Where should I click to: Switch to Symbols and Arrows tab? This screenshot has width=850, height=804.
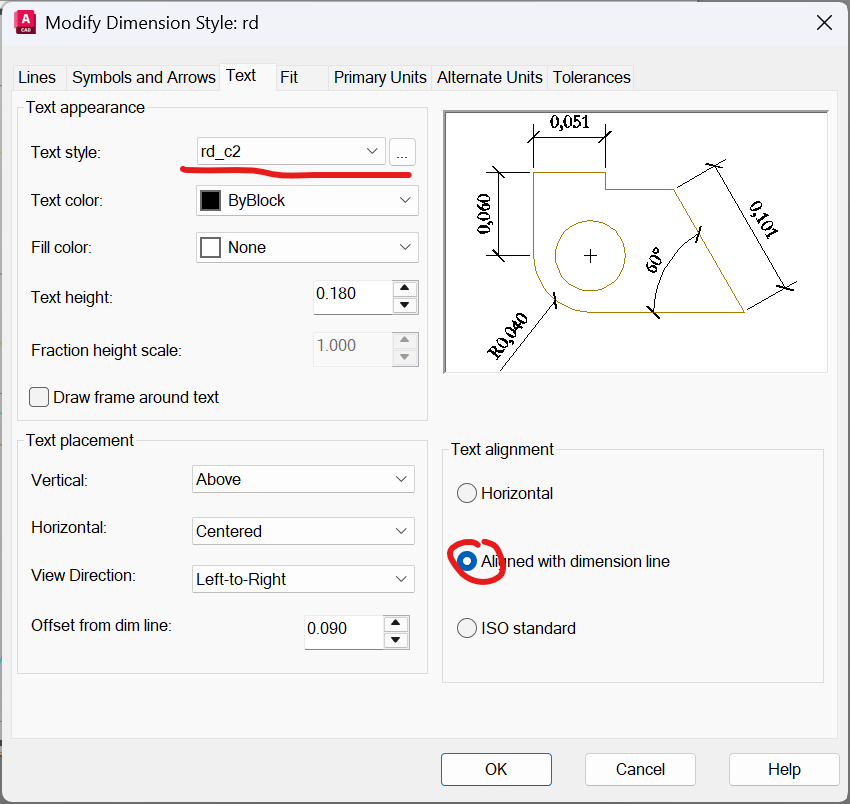[x=143, y=77]
